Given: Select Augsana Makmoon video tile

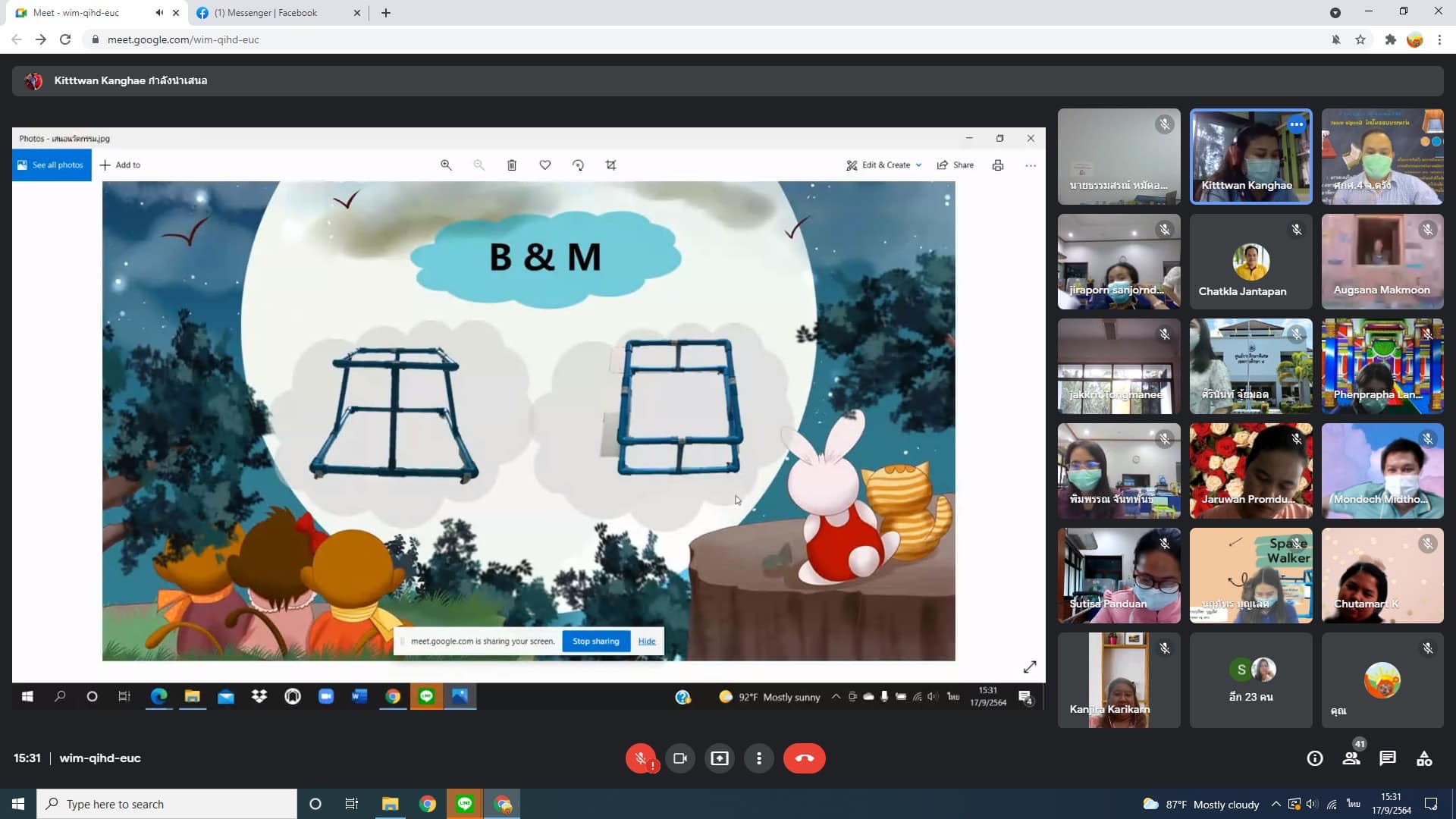Looking at the screenshot, I should click(1382, 262).
